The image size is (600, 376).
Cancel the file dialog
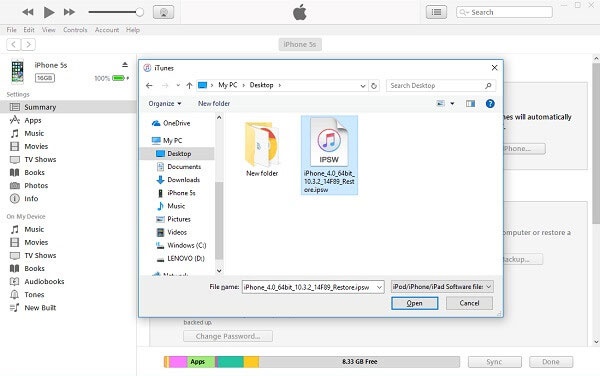click(469, 303)
